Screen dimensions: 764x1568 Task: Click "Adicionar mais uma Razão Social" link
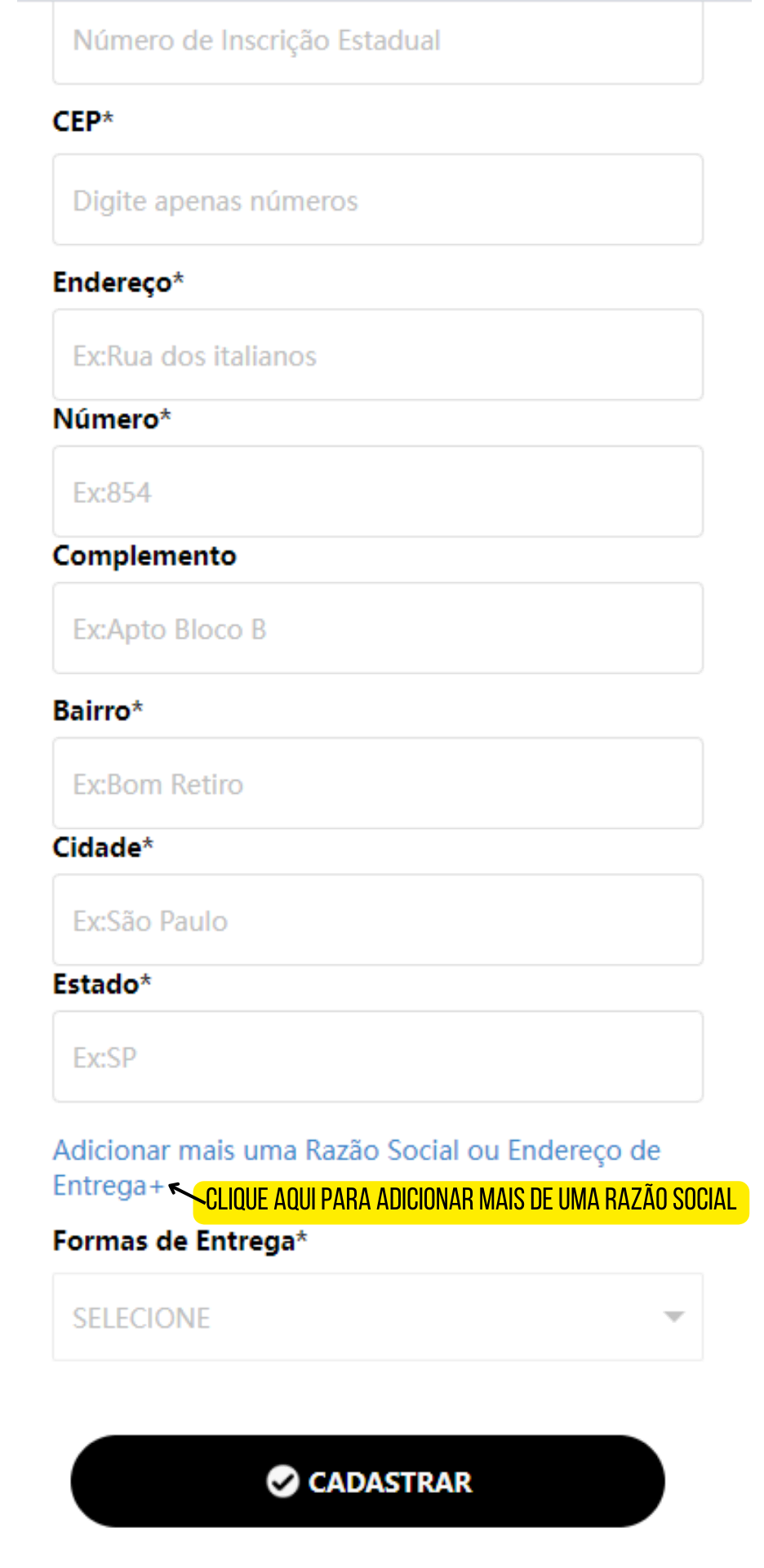(x=256, y=1150)
